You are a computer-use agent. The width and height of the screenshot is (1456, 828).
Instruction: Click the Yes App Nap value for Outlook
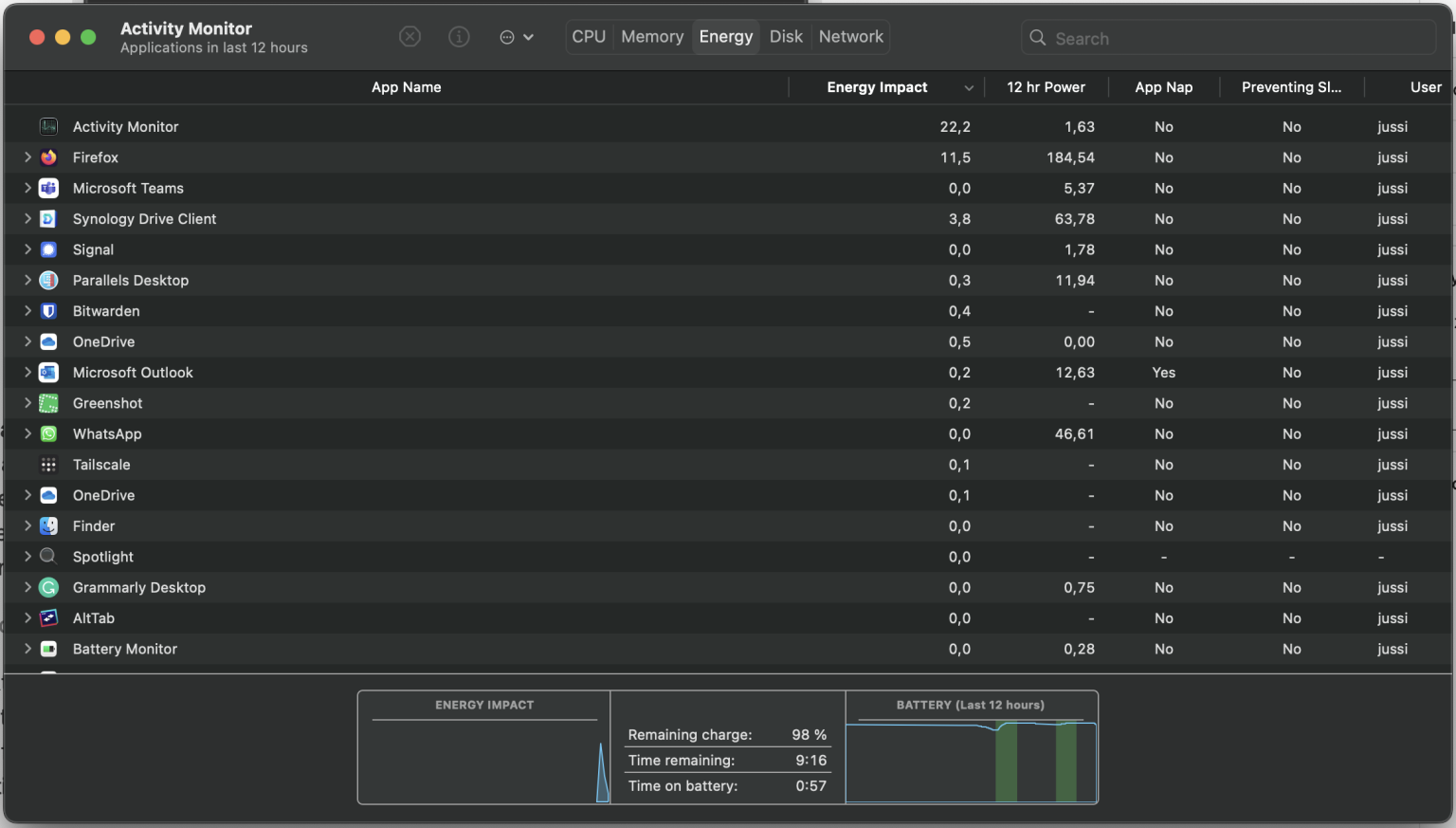tap(1164, 373)
